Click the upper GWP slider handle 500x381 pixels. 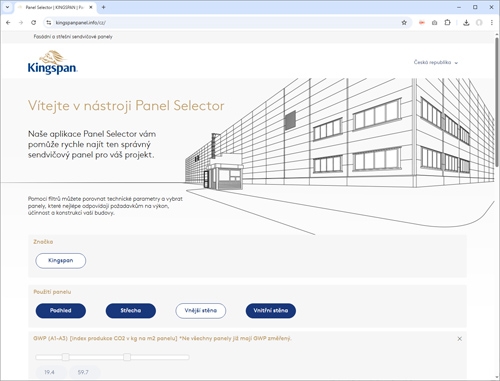tap(127, 357)
